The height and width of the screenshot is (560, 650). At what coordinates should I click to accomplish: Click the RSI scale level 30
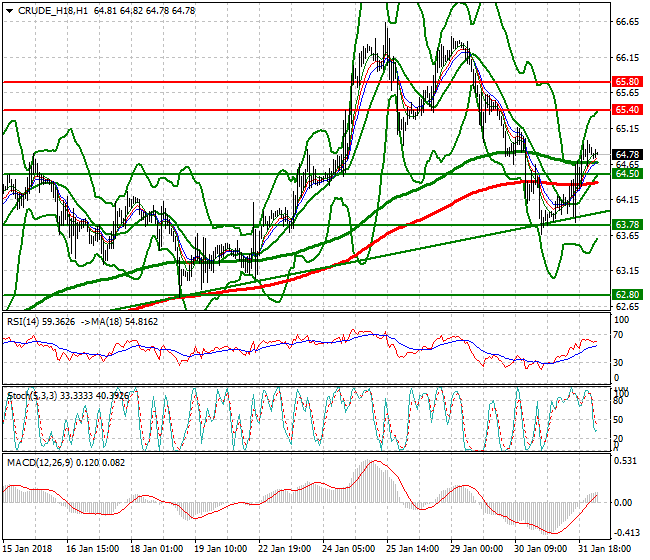click(618, 362)
